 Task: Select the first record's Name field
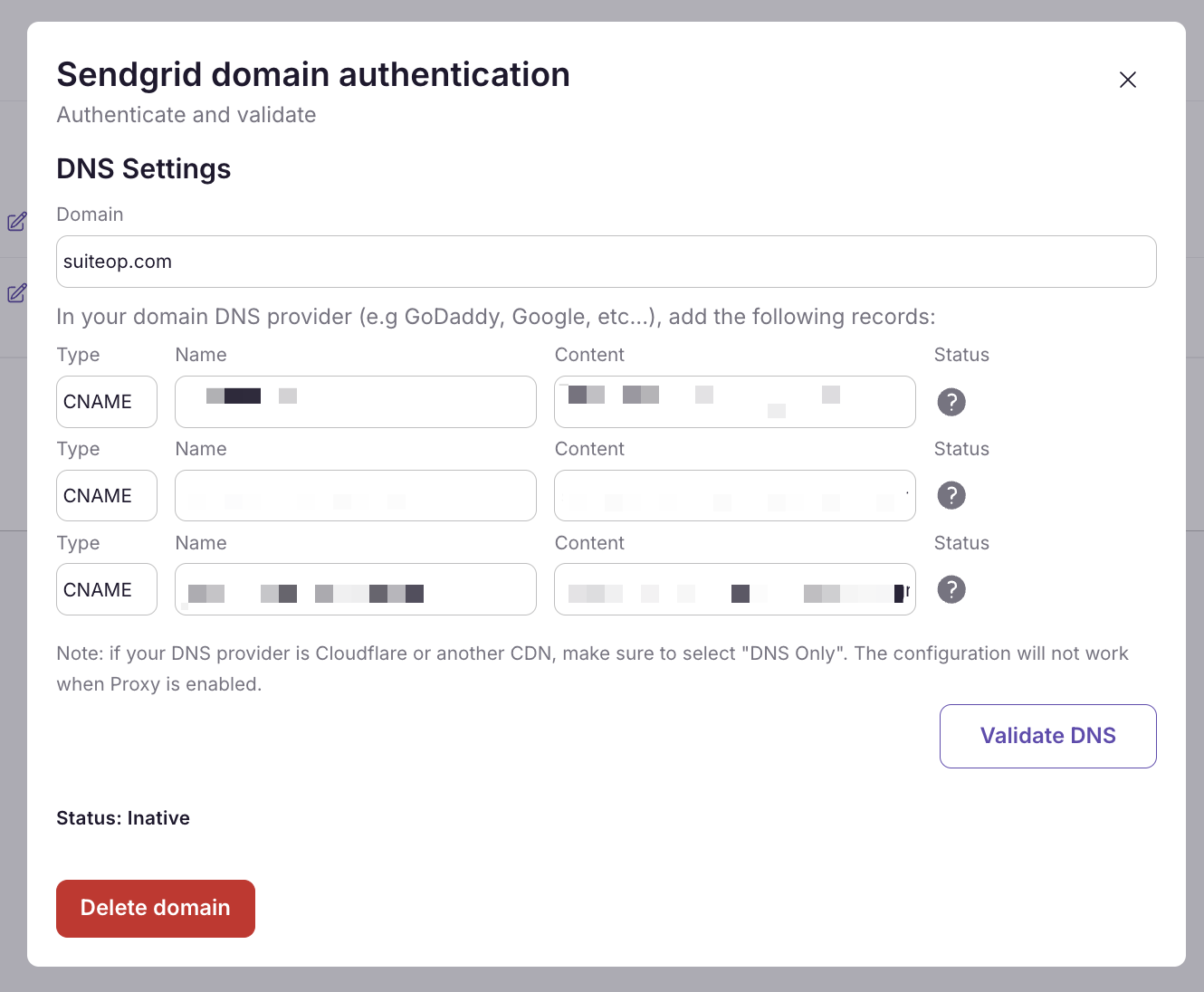[x=355, y=401]
